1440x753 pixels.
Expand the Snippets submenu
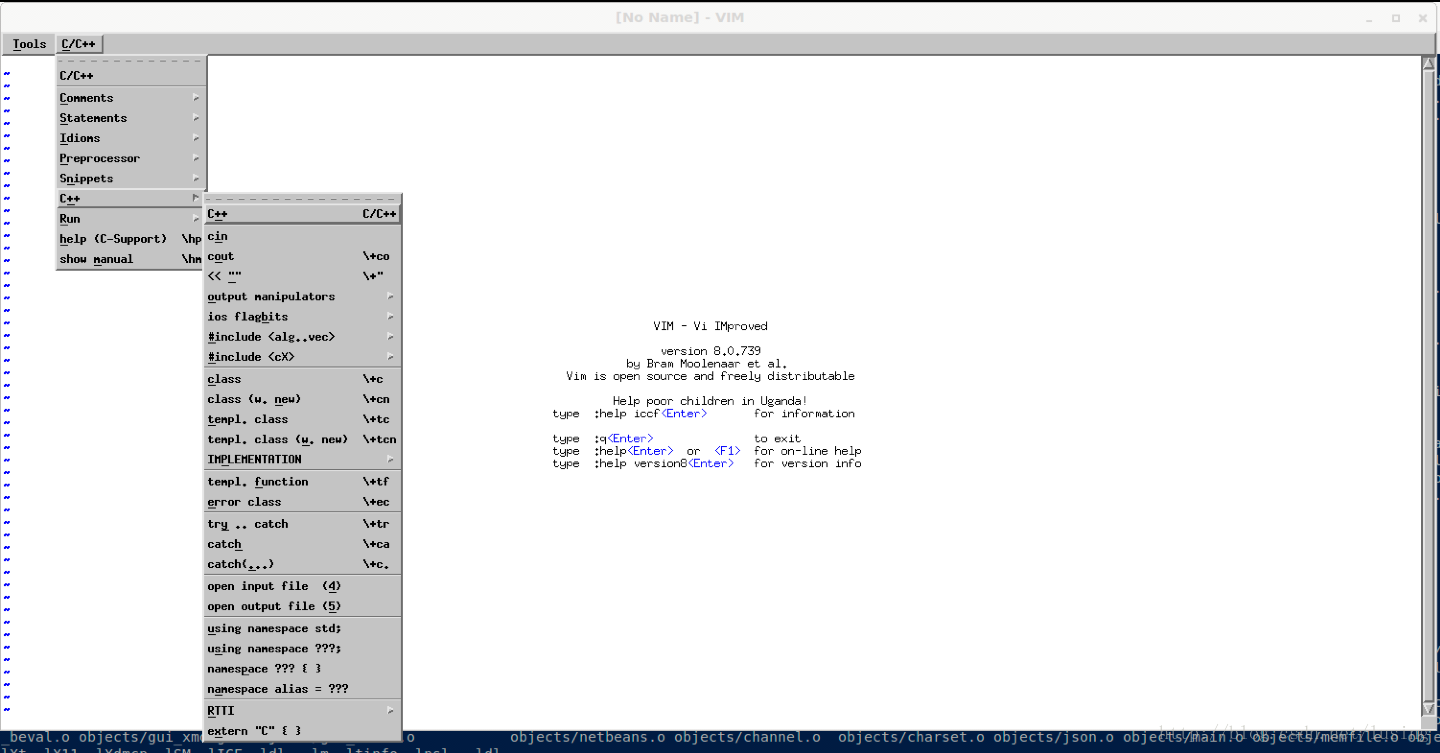coord(131,178)
